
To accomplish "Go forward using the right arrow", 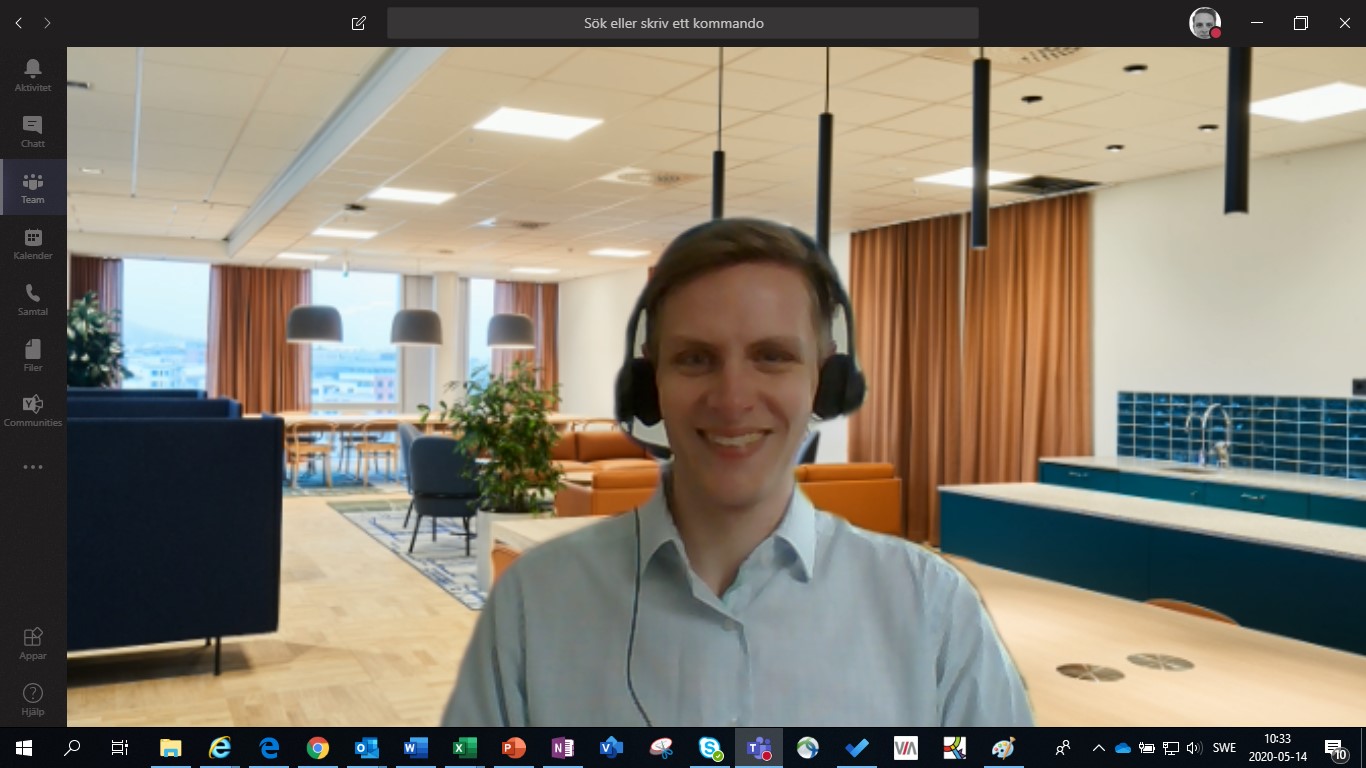I will [x=47, y=23].
